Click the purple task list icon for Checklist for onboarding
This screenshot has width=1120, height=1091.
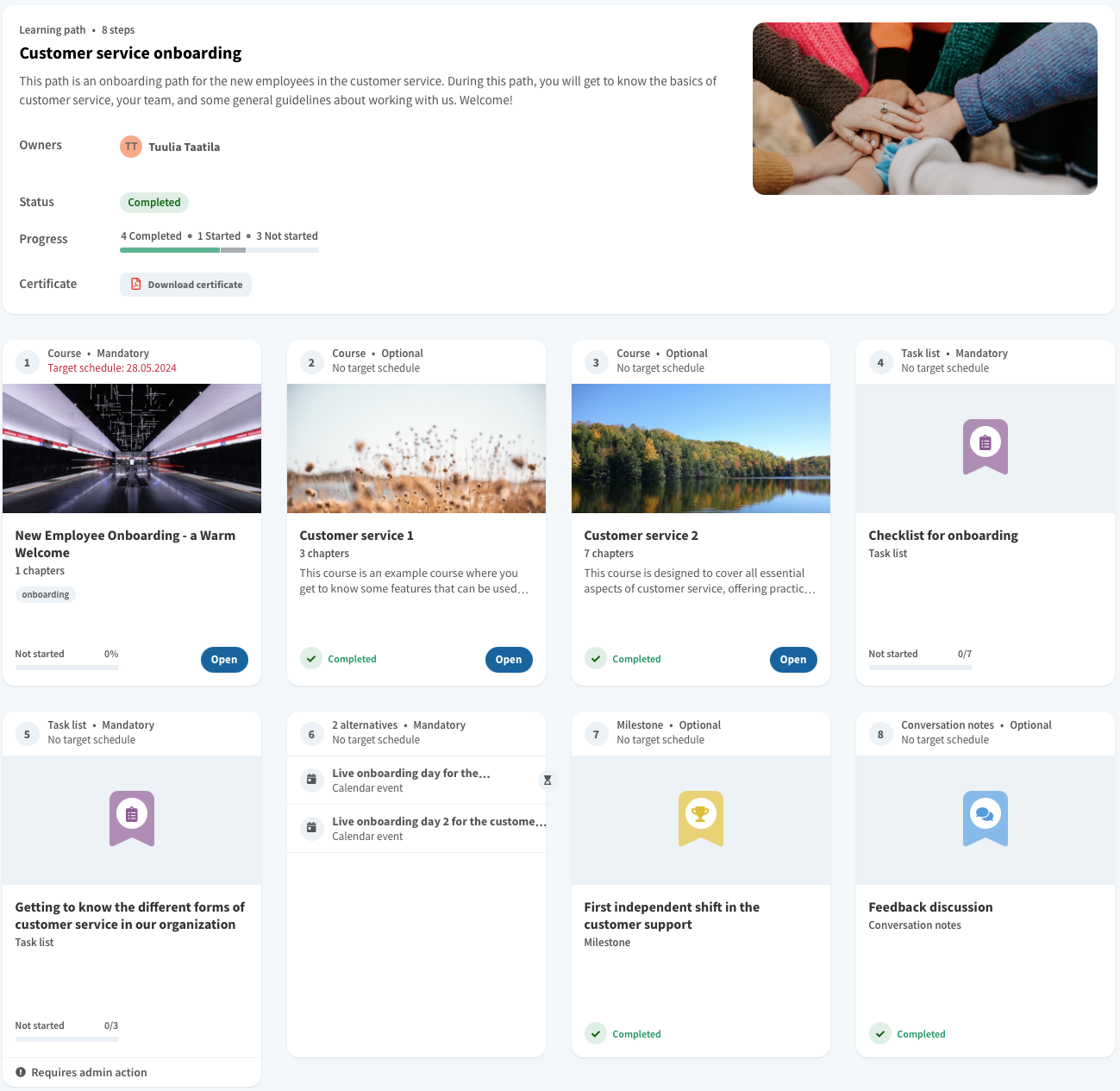tap(985, 445)
